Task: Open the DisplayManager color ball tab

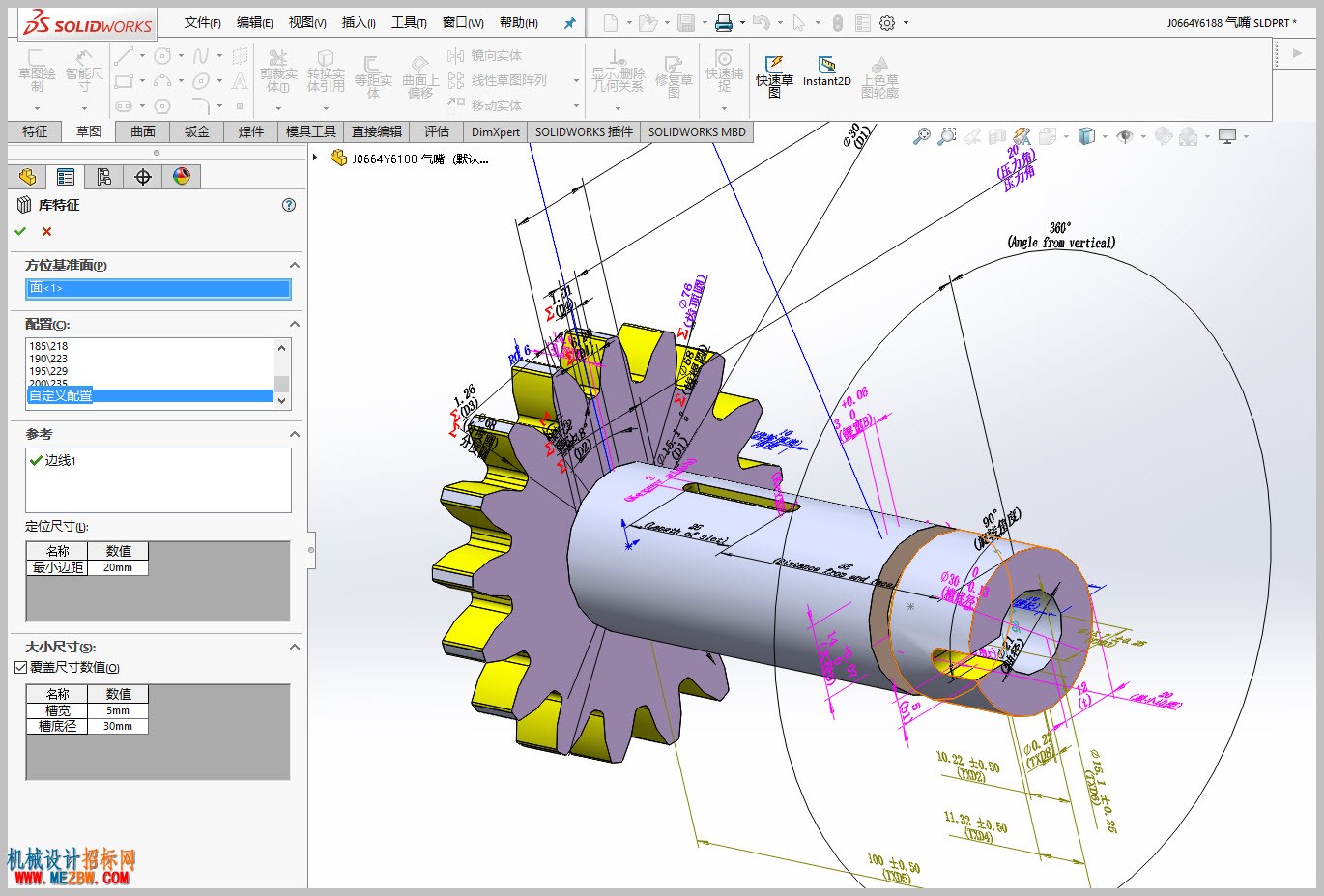Action: [182, 177]
